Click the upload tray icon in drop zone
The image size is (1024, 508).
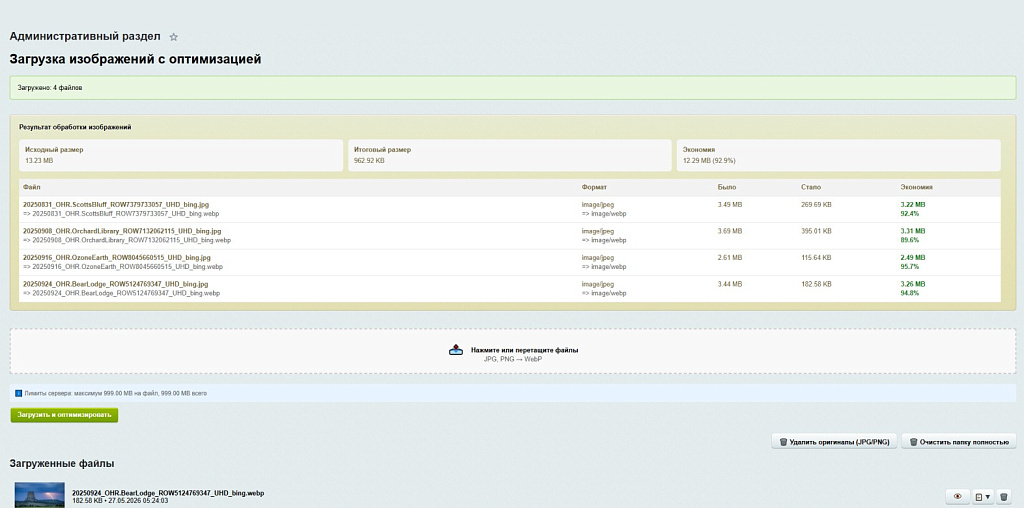tap(456, 350)
